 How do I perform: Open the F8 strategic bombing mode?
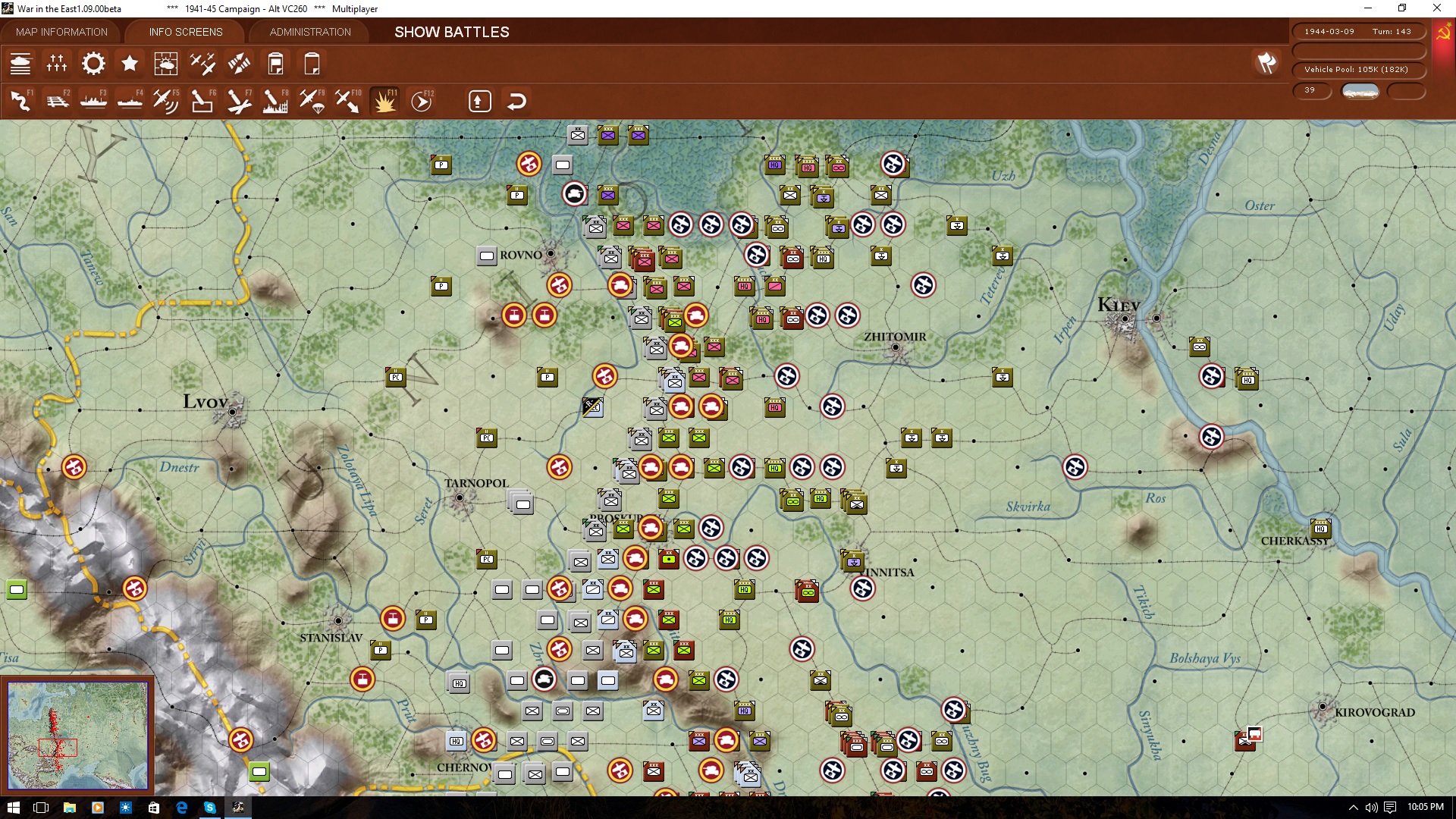275,100
